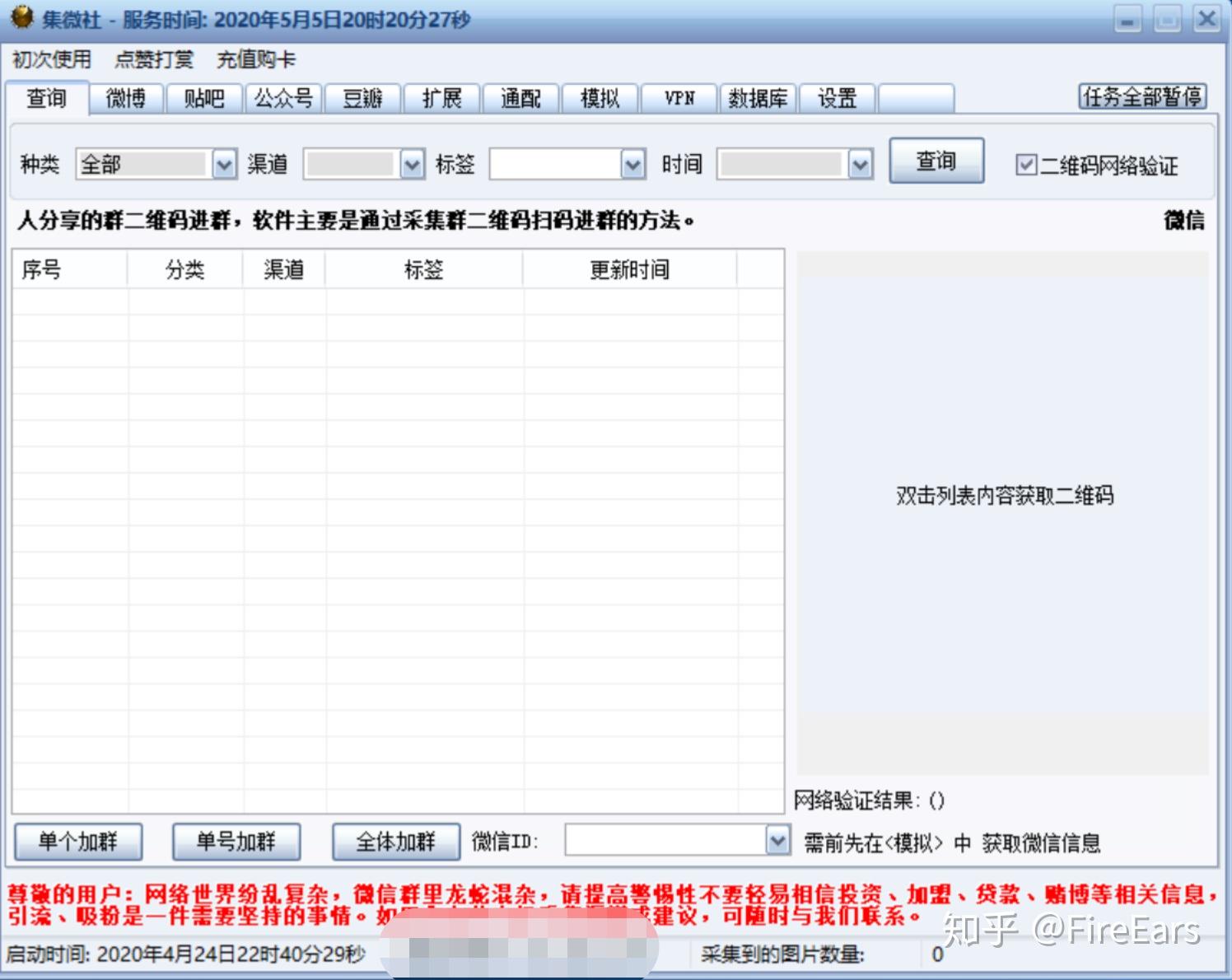Open the 初次使用 menu
The image size is (1232, 980).
51,59
